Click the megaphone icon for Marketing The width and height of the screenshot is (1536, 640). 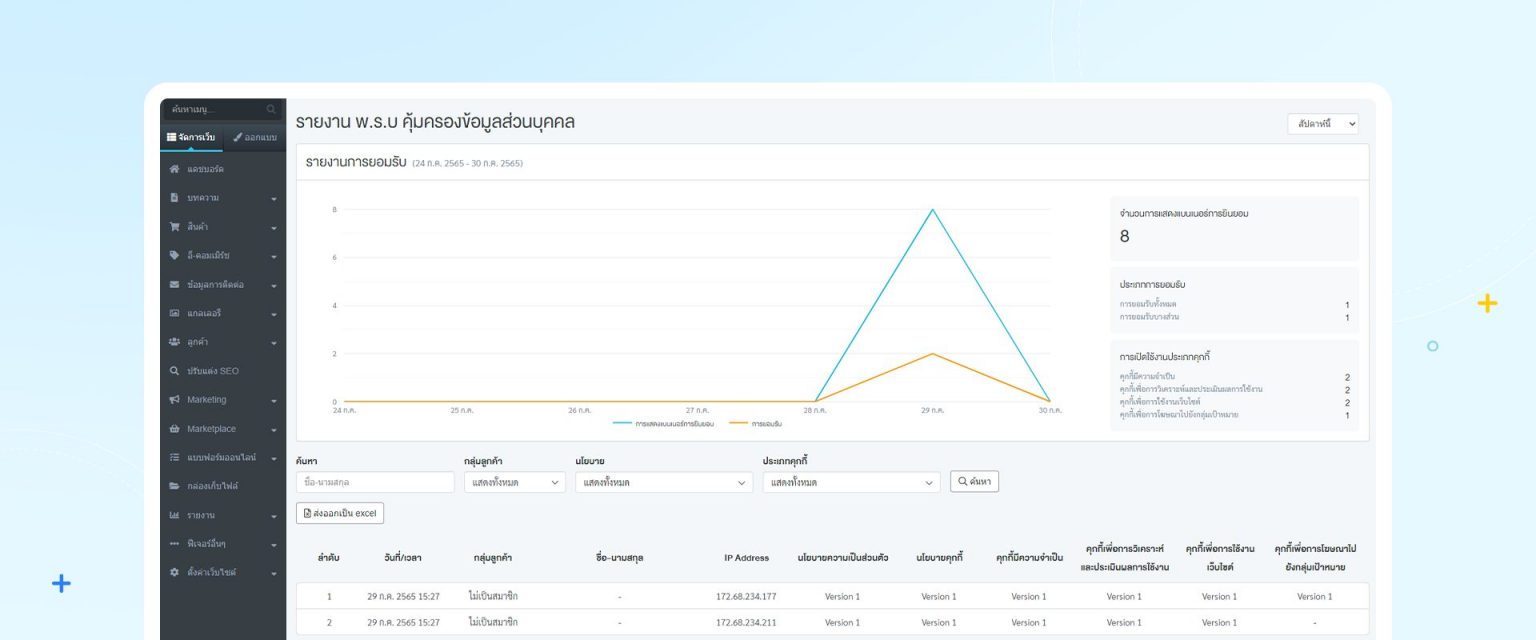tap(174, 400)
